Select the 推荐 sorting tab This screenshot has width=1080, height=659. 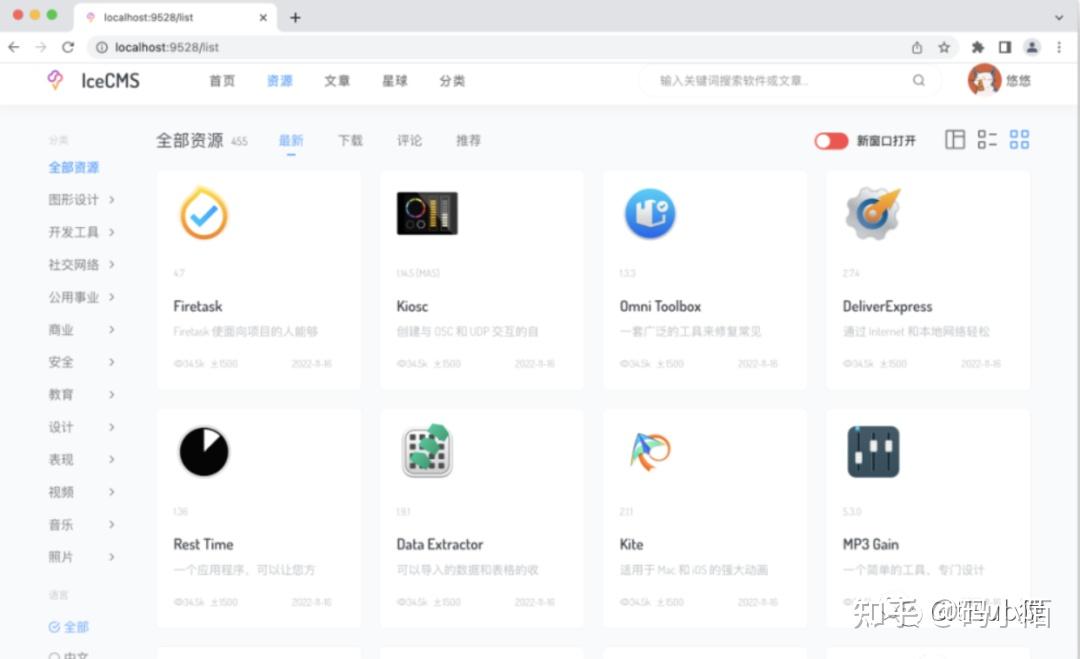pos(468,140)
